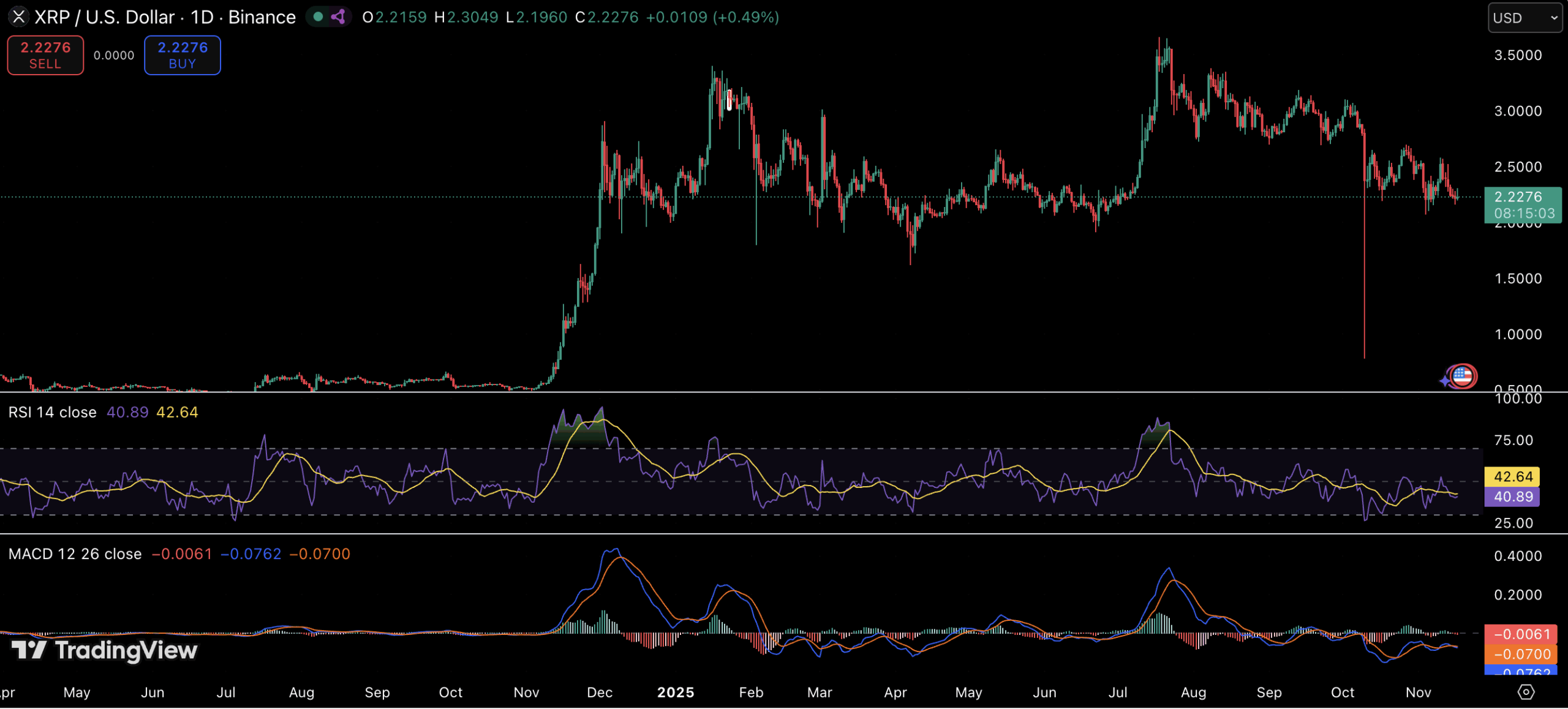
Task: Click the red -0.0061 MACD histogram label
Action: pyautogui.click(x=1521, y=634)
